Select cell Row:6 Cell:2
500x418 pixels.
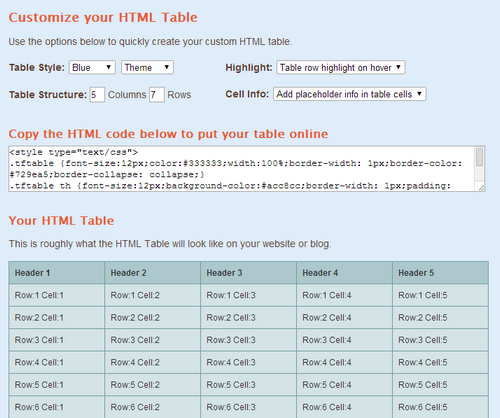coord(153,407)
